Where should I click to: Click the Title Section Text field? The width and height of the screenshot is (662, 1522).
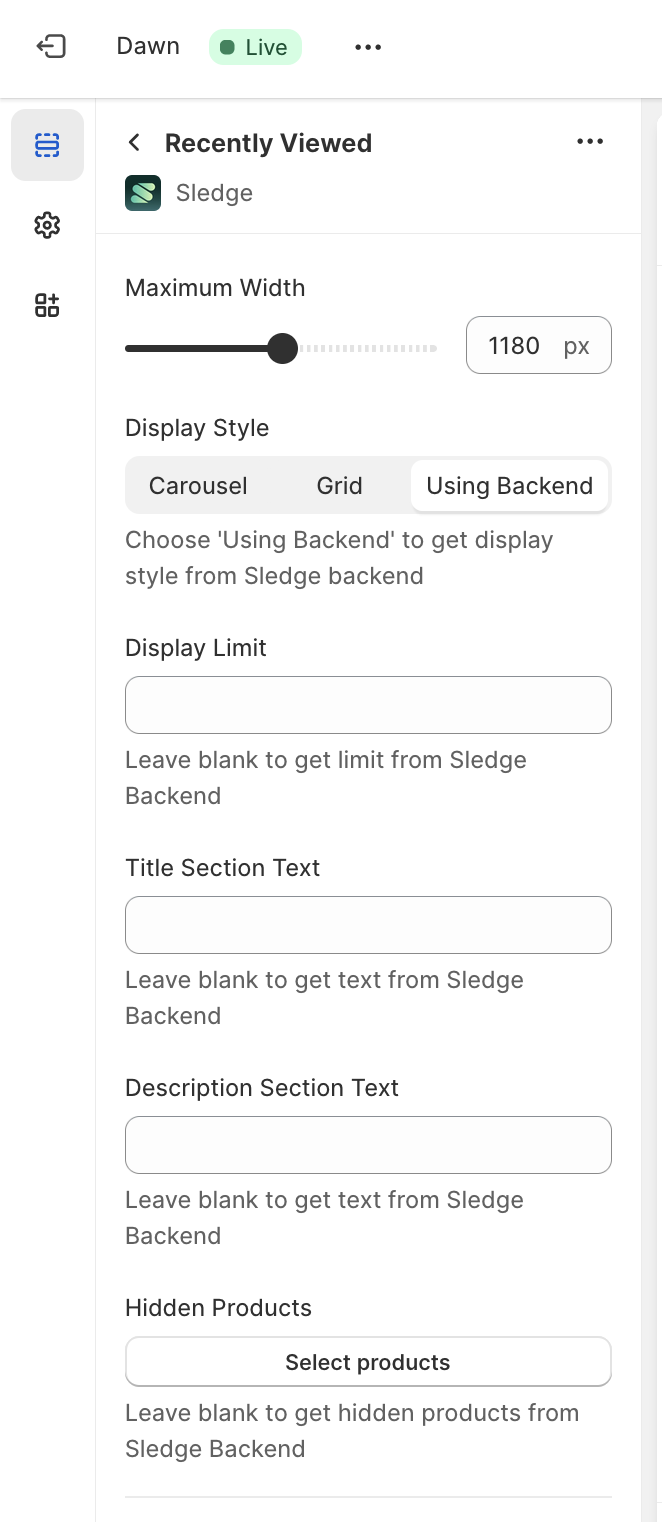coord(368,925)
